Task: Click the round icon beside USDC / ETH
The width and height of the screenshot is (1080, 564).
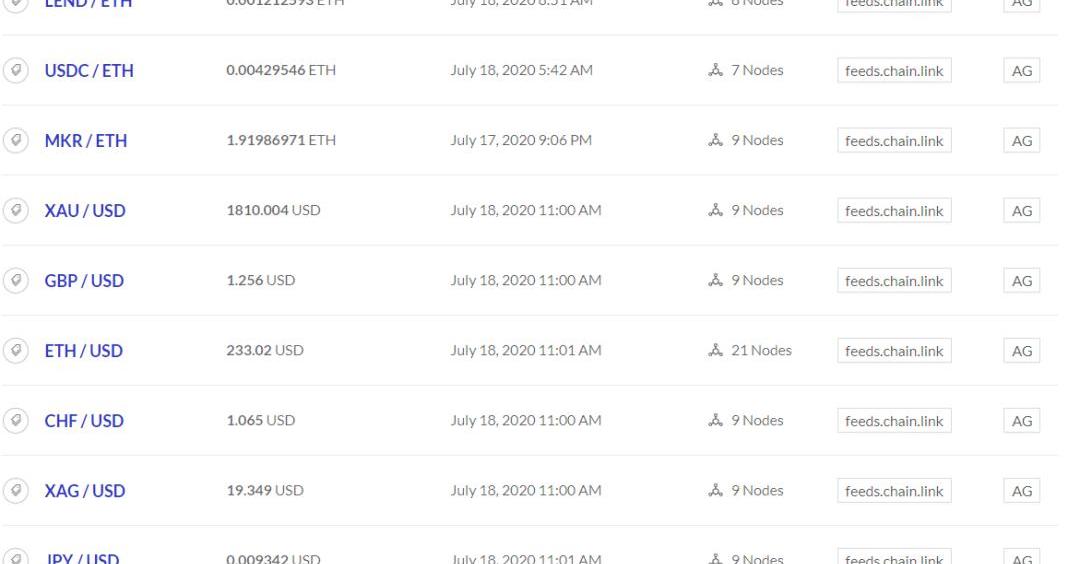Action: [15, 70]
